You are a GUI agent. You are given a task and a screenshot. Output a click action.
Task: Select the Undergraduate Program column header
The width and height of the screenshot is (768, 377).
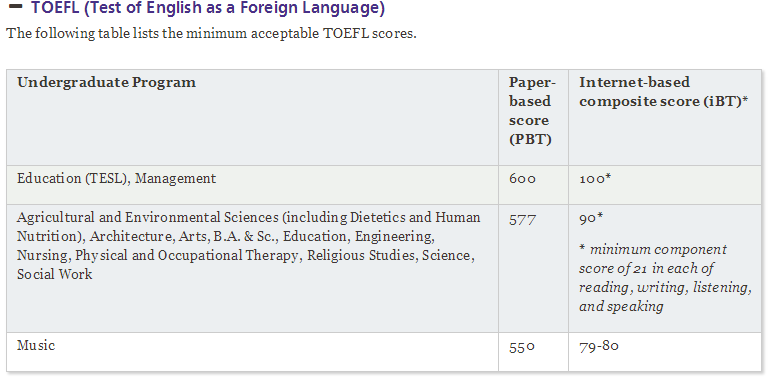point(106,82)
